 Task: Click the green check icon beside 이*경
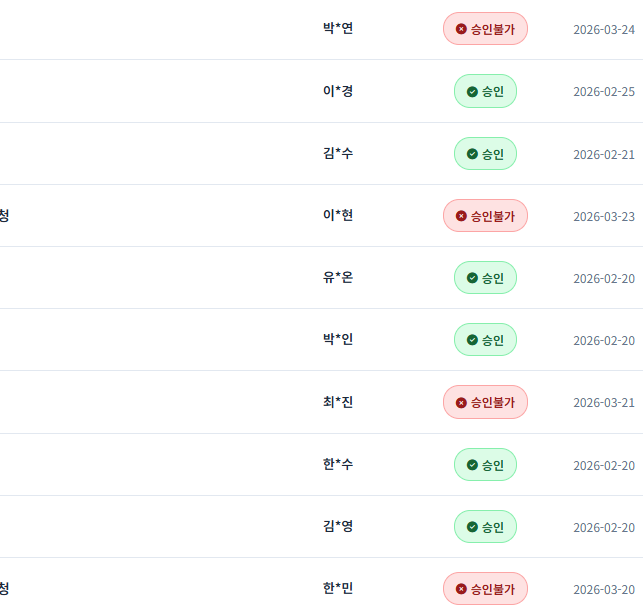click(472, 92)
